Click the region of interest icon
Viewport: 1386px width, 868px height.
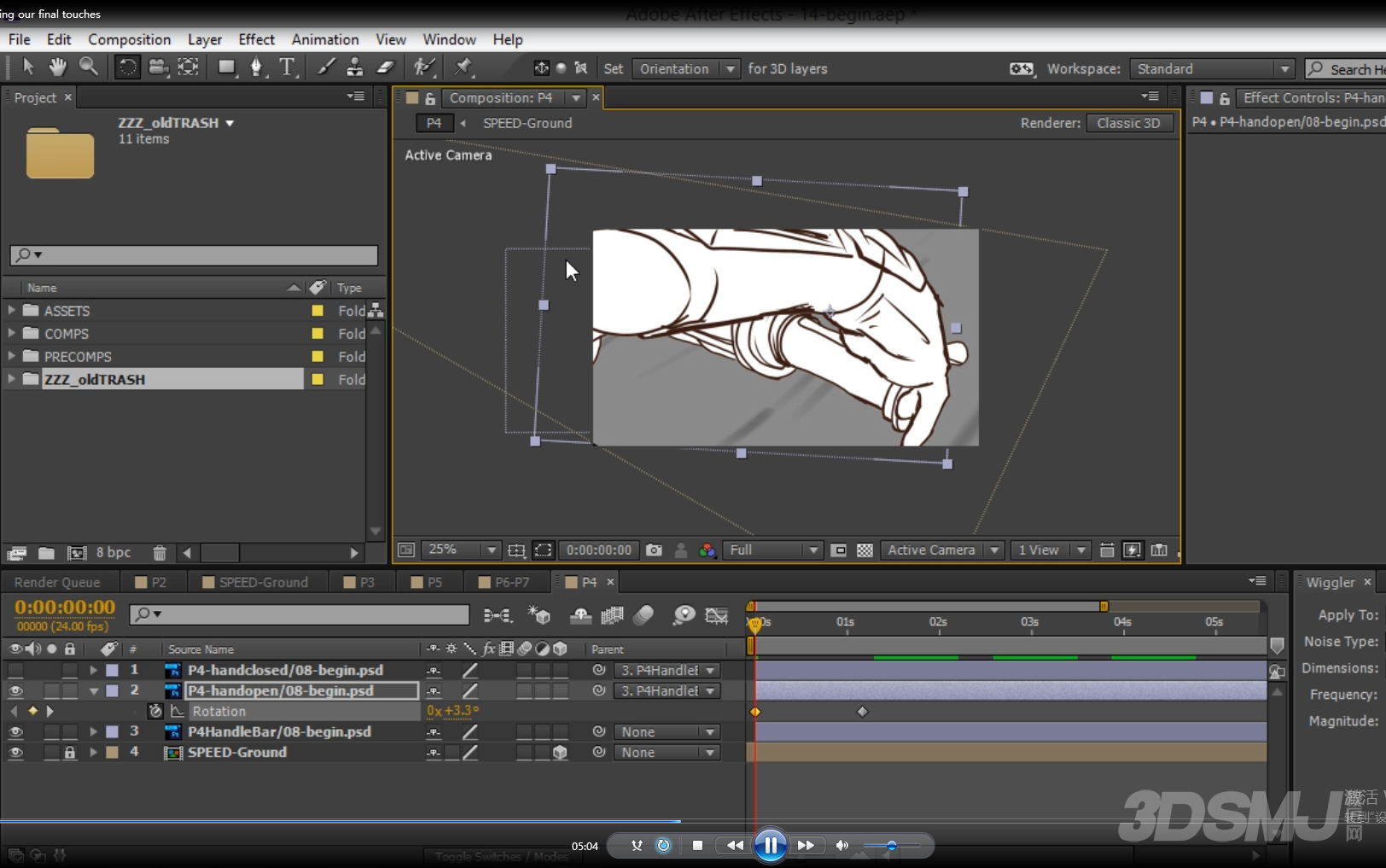coord(543,551)
